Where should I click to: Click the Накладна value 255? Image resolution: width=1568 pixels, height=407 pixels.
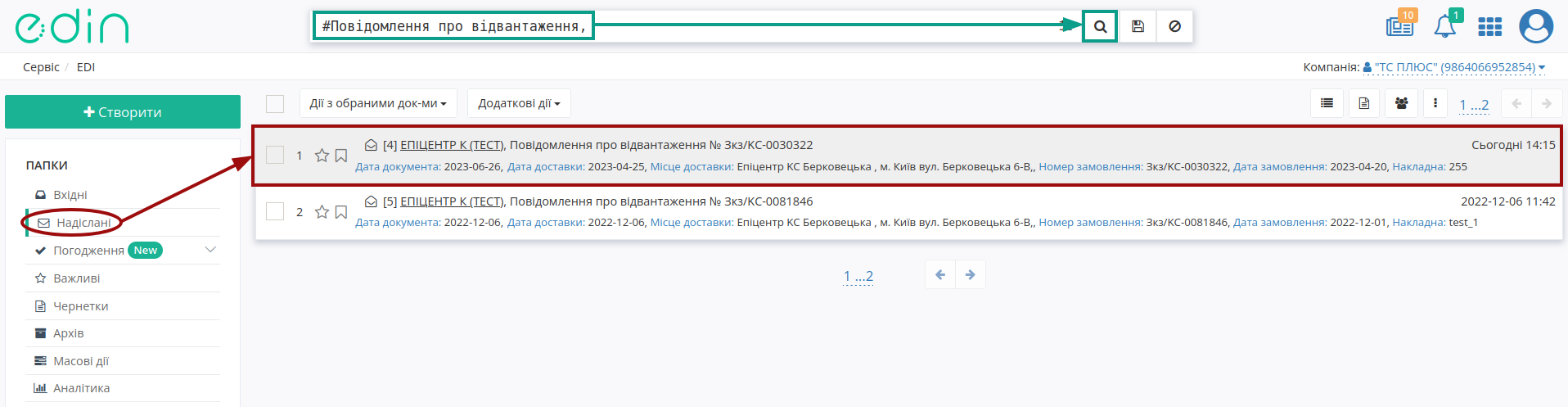coord(1458,167)
